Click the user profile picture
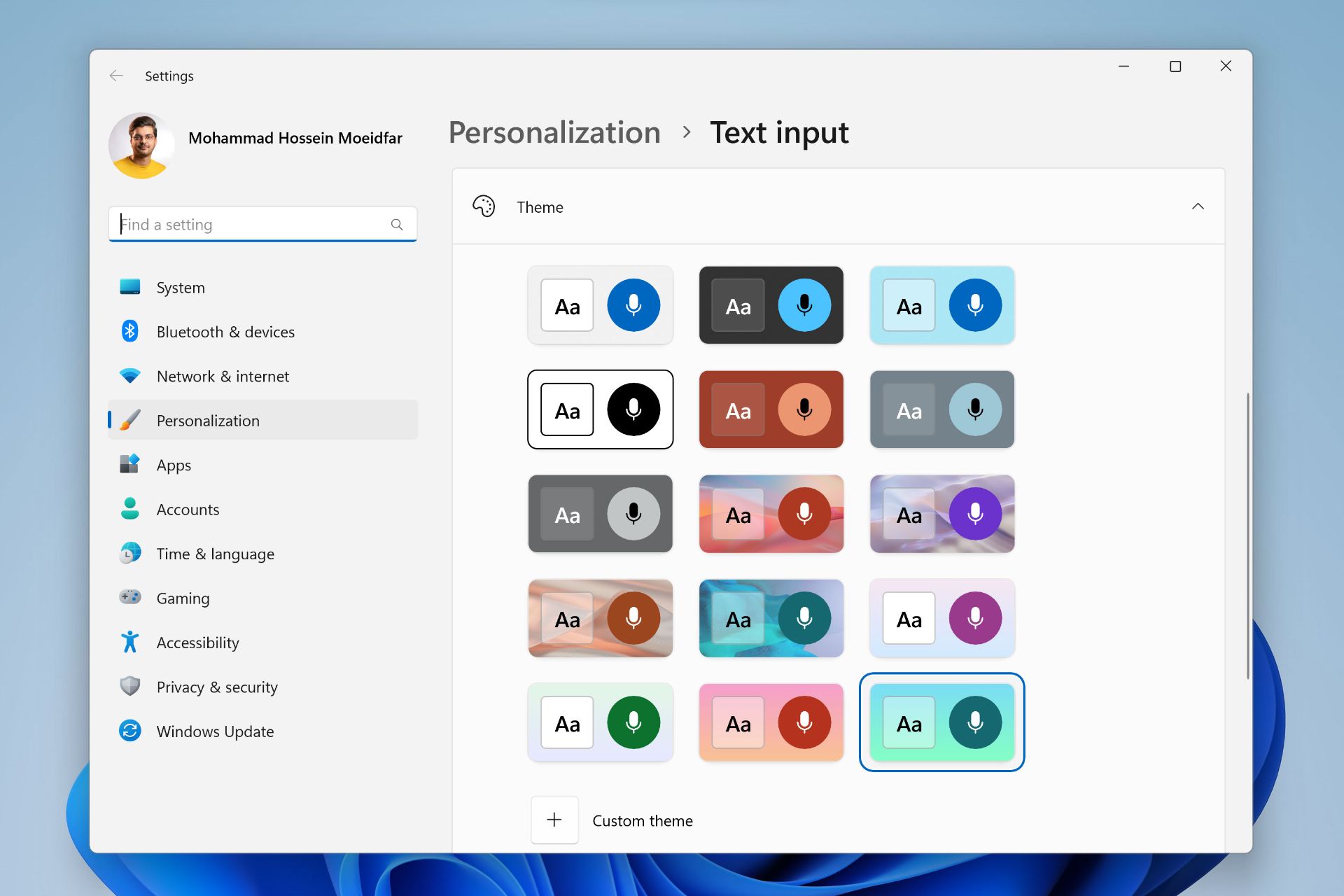Viewport: 1344px width, 896px height. point(141,146)
